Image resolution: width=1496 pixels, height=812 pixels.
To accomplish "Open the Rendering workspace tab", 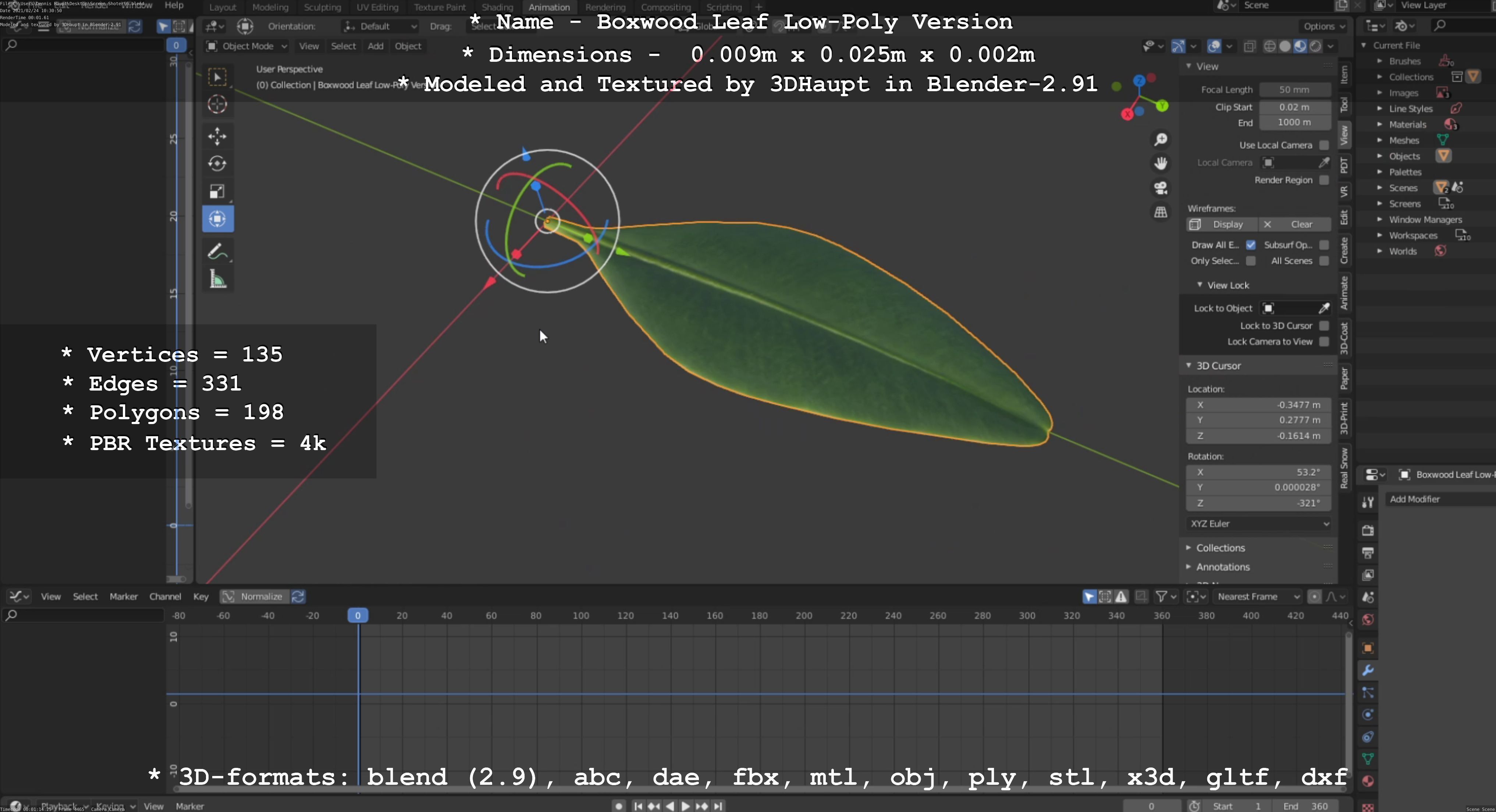I will 605,8.
